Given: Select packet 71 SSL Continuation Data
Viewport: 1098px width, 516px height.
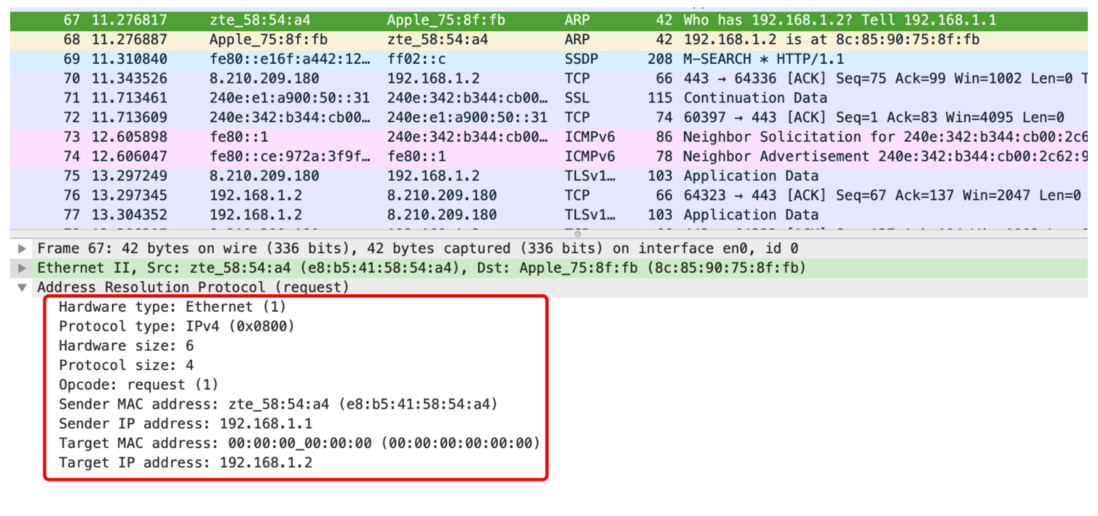Looking at the screenshot, I should click(549, 98).
